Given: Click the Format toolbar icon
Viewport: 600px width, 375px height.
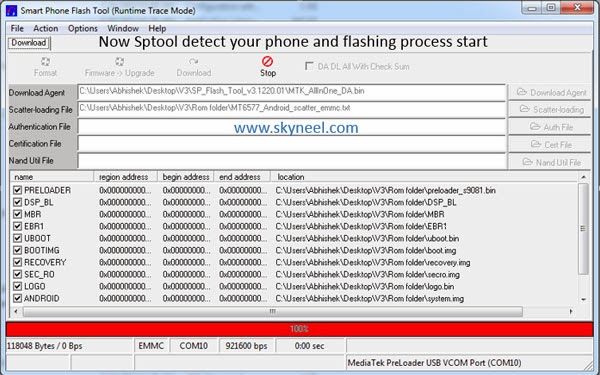Looking at the screenshot, I should pyautogui.click(x=45, y=62).
